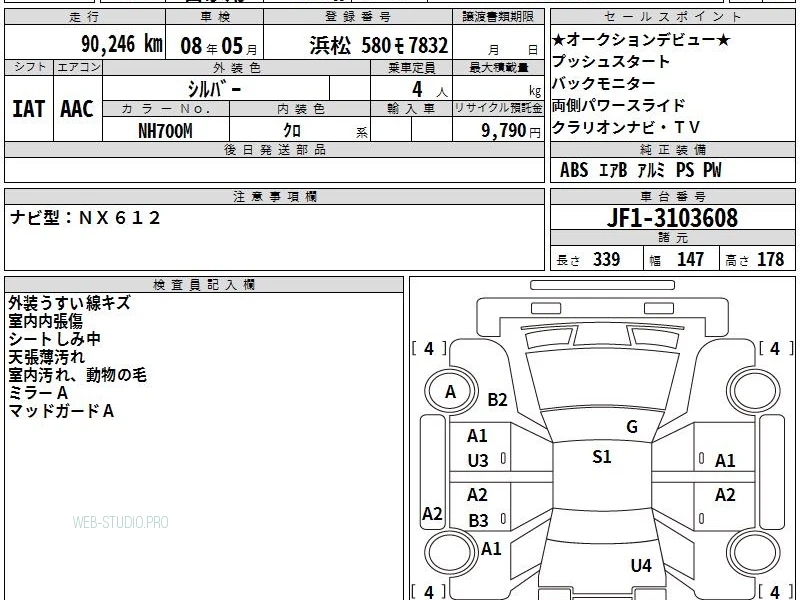Select the 輸入車 header

411,109
